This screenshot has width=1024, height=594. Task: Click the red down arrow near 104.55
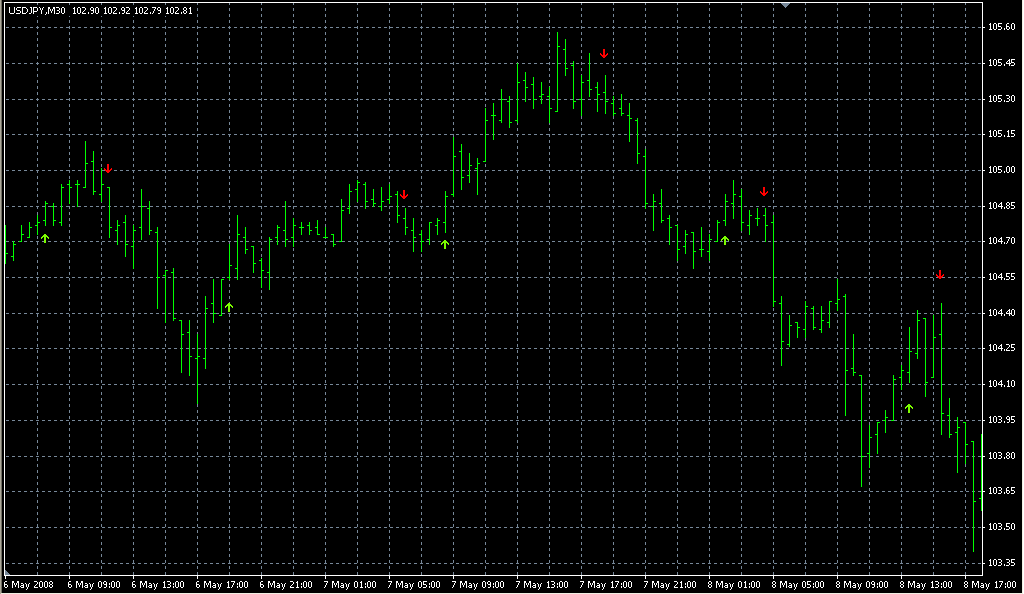tap(940, 275)
